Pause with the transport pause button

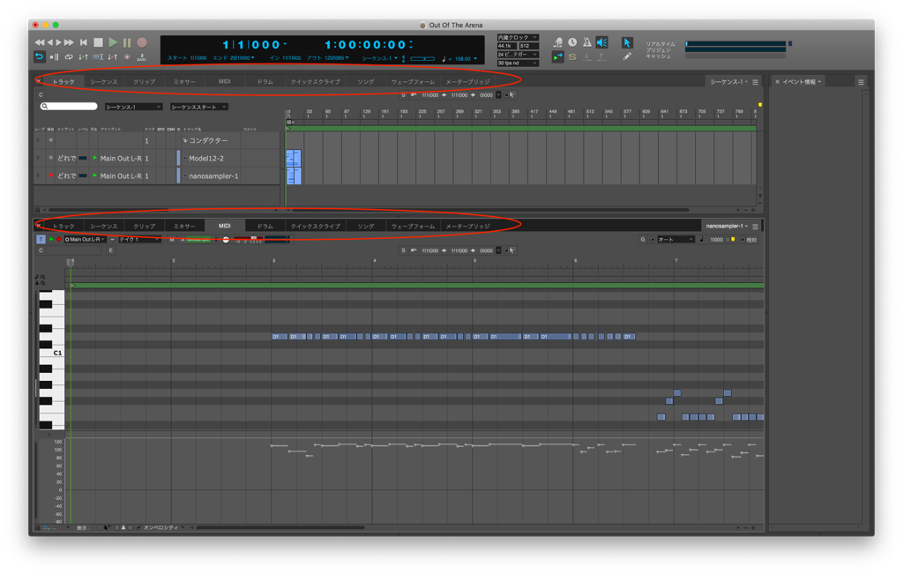click(x=127, y=43)
